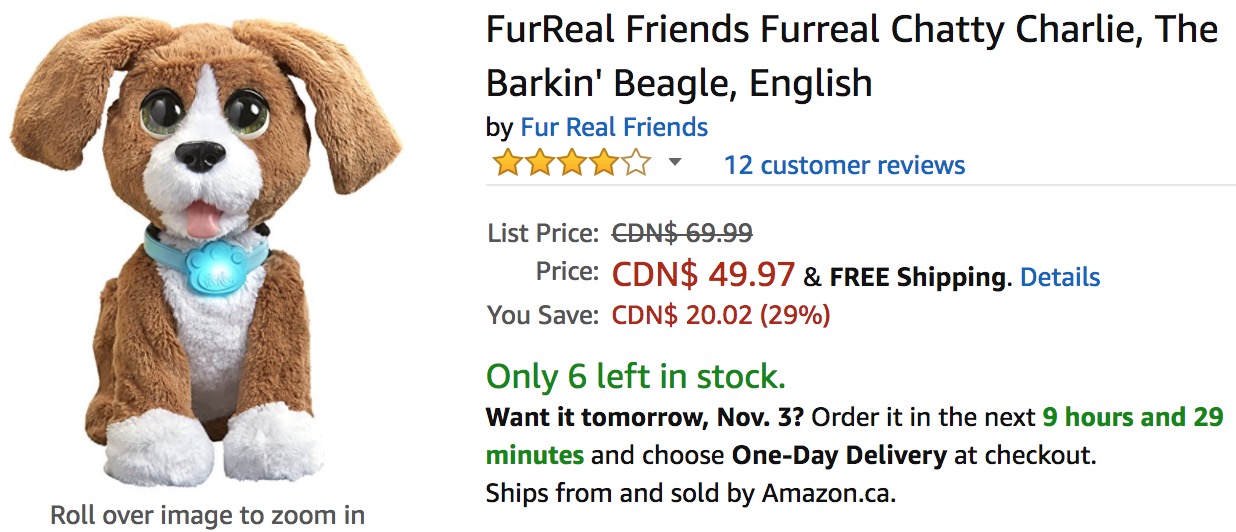The height and width of the screenshot is (532, 1236).
Task: Open the shipping Details link
Action: click(x=1060, y=277)
